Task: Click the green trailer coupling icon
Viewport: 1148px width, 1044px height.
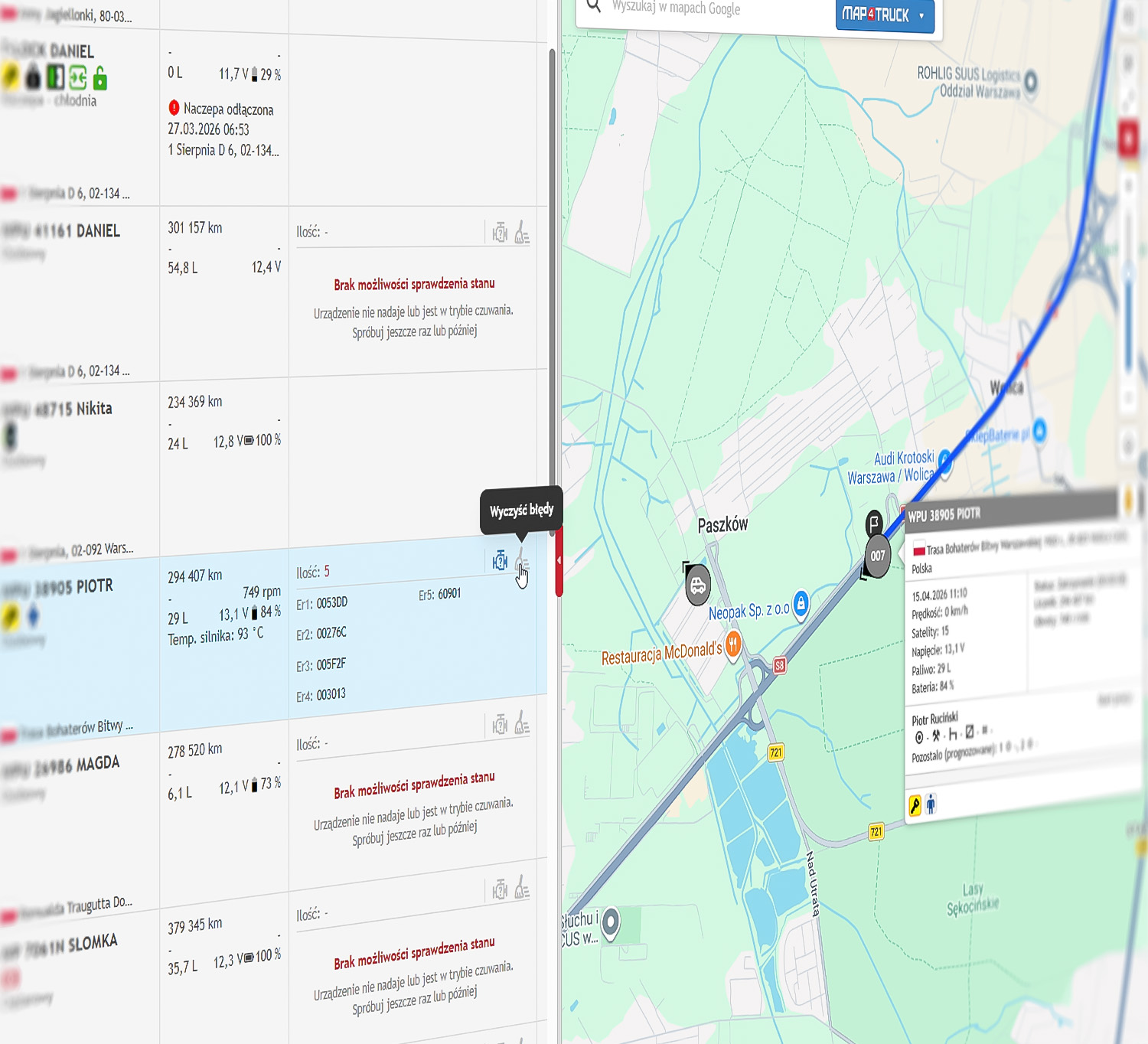Action: coord(77,77)
